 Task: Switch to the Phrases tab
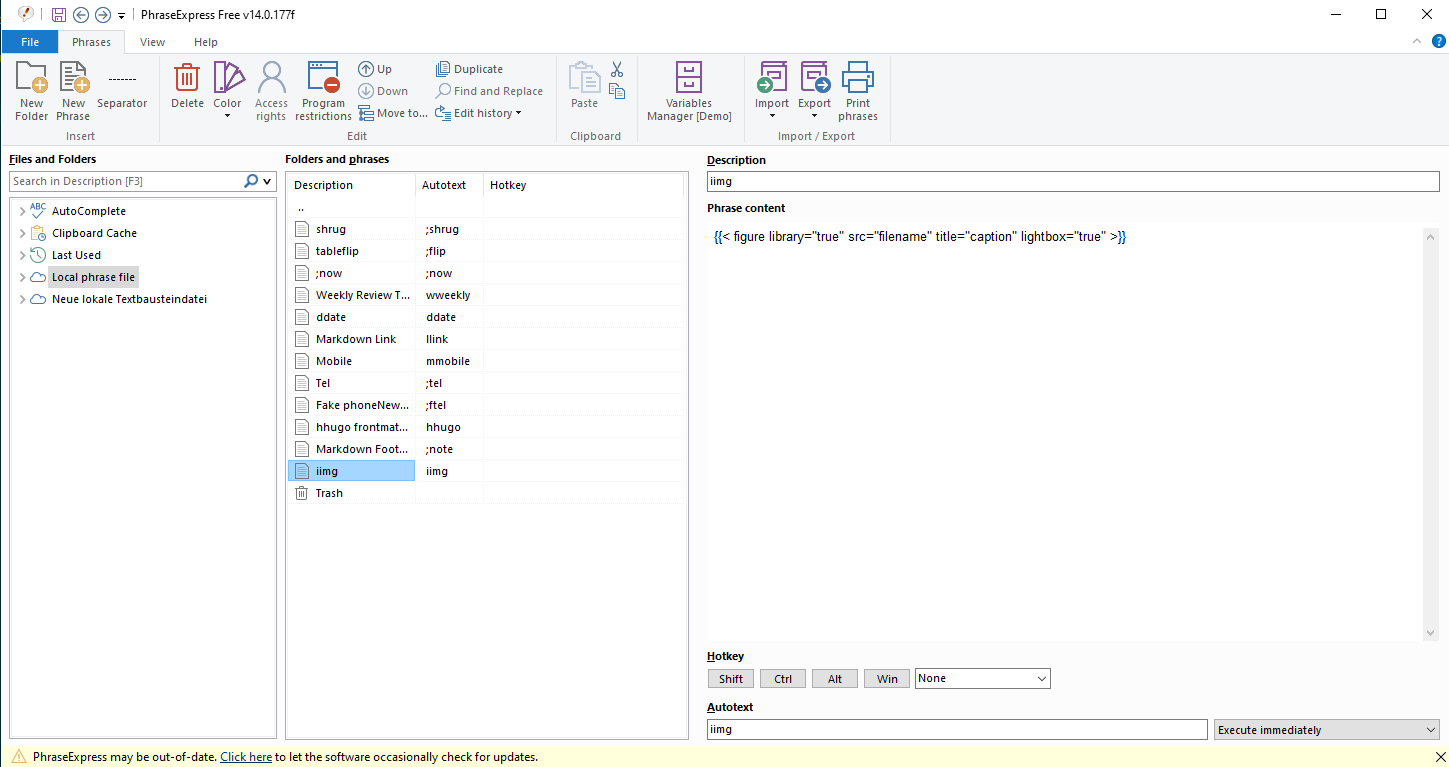[91, 42]
